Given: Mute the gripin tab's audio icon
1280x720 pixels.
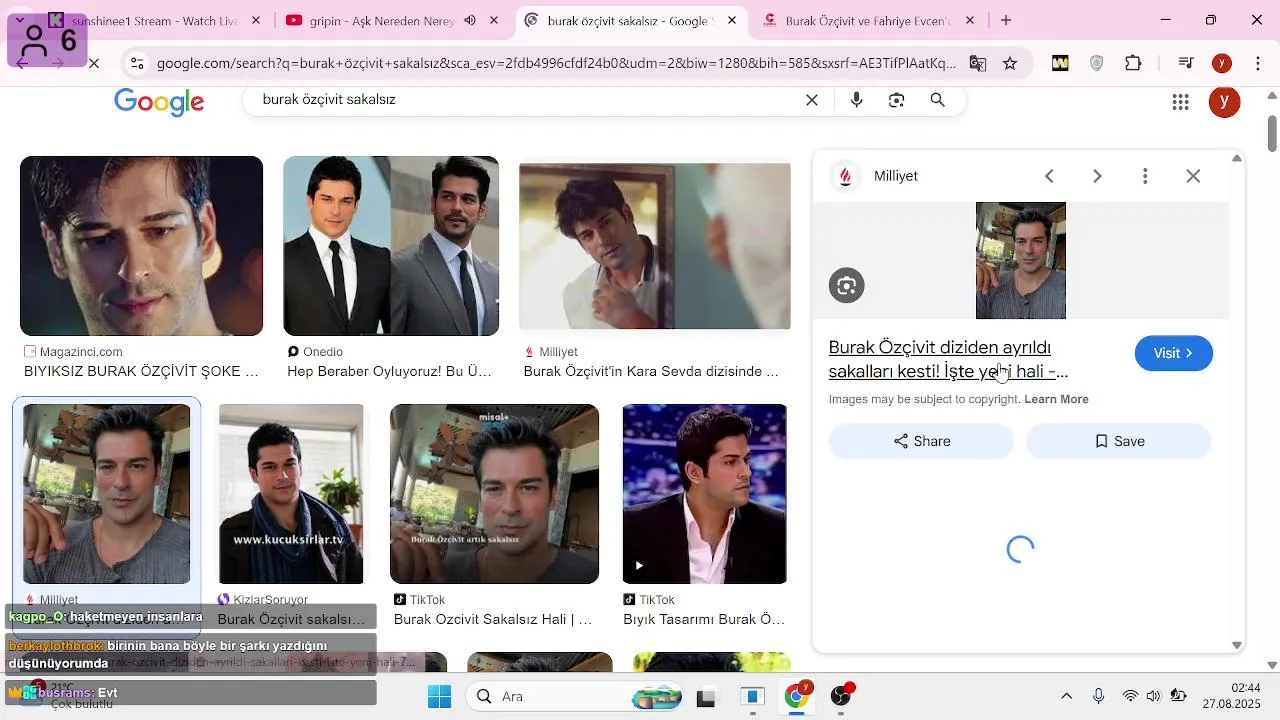Looking at the screenshot, I should point(470,20).
